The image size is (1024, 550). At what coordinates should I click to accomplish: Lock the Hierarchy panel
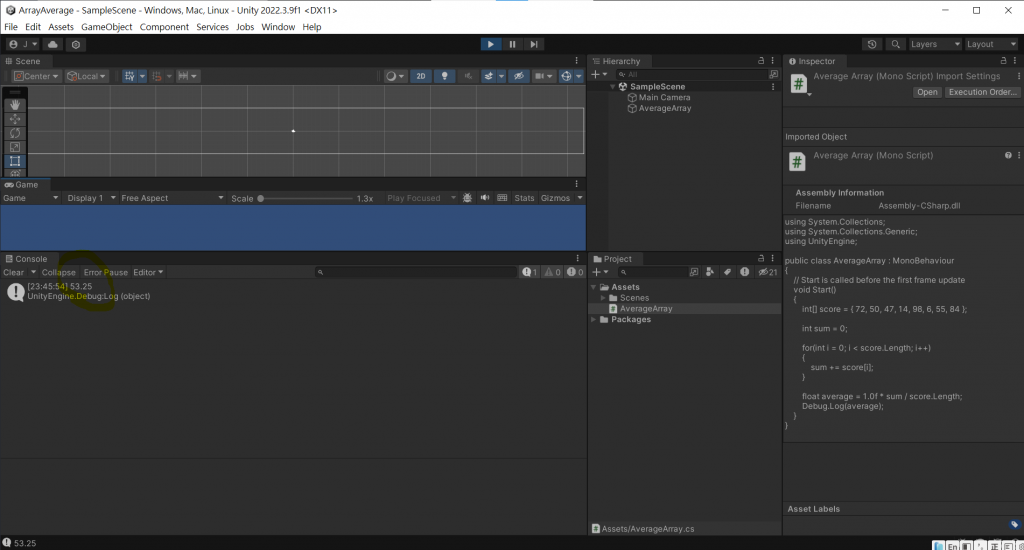761,61
